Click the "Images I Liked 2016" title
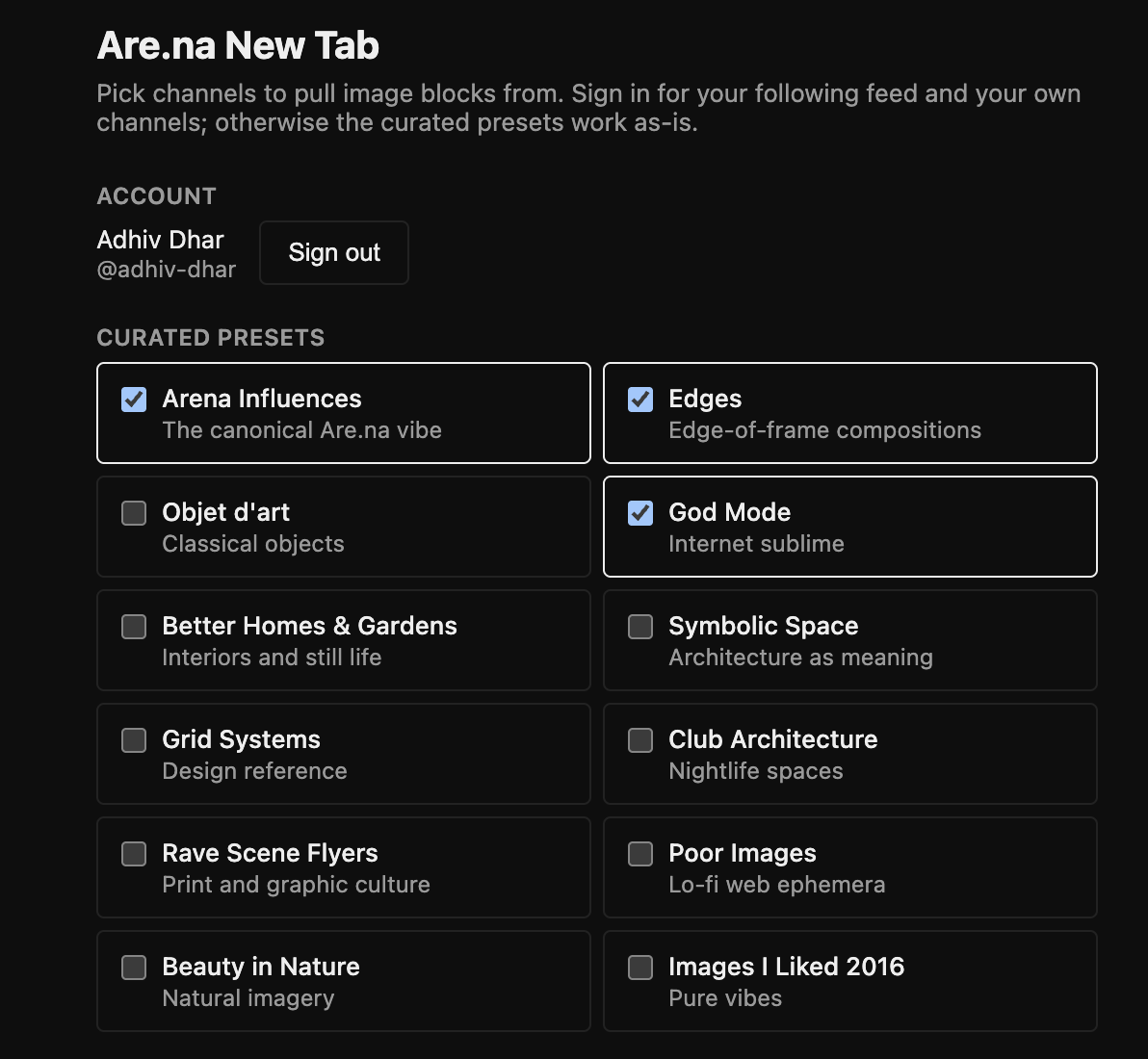Image resolution: width=1148 pixels, height=1059 pixels. [786, 967]
